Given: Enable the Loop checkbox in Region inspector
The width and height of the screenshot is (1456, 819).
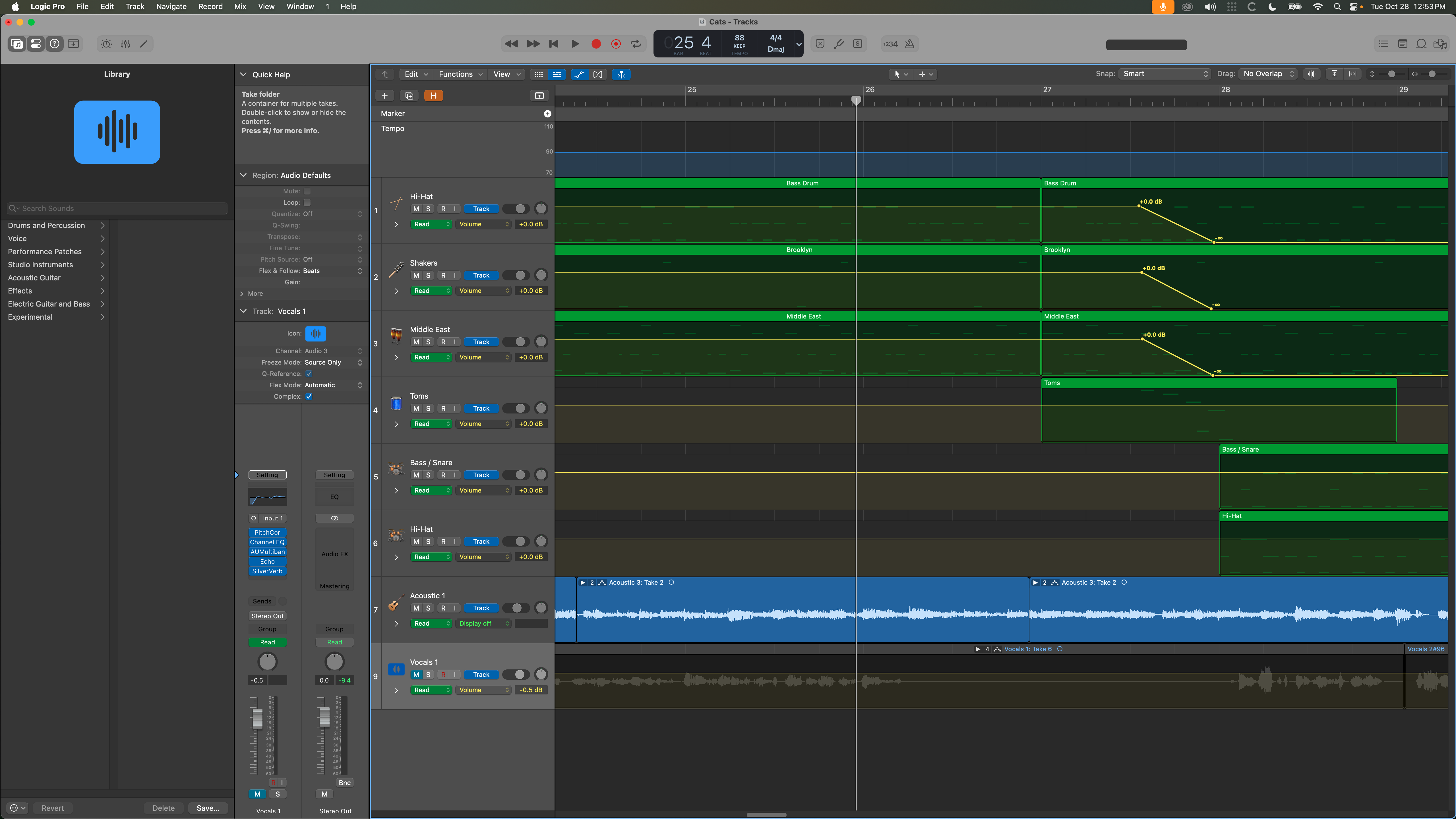Looking at the screenshot, I should tap(307, 202).
